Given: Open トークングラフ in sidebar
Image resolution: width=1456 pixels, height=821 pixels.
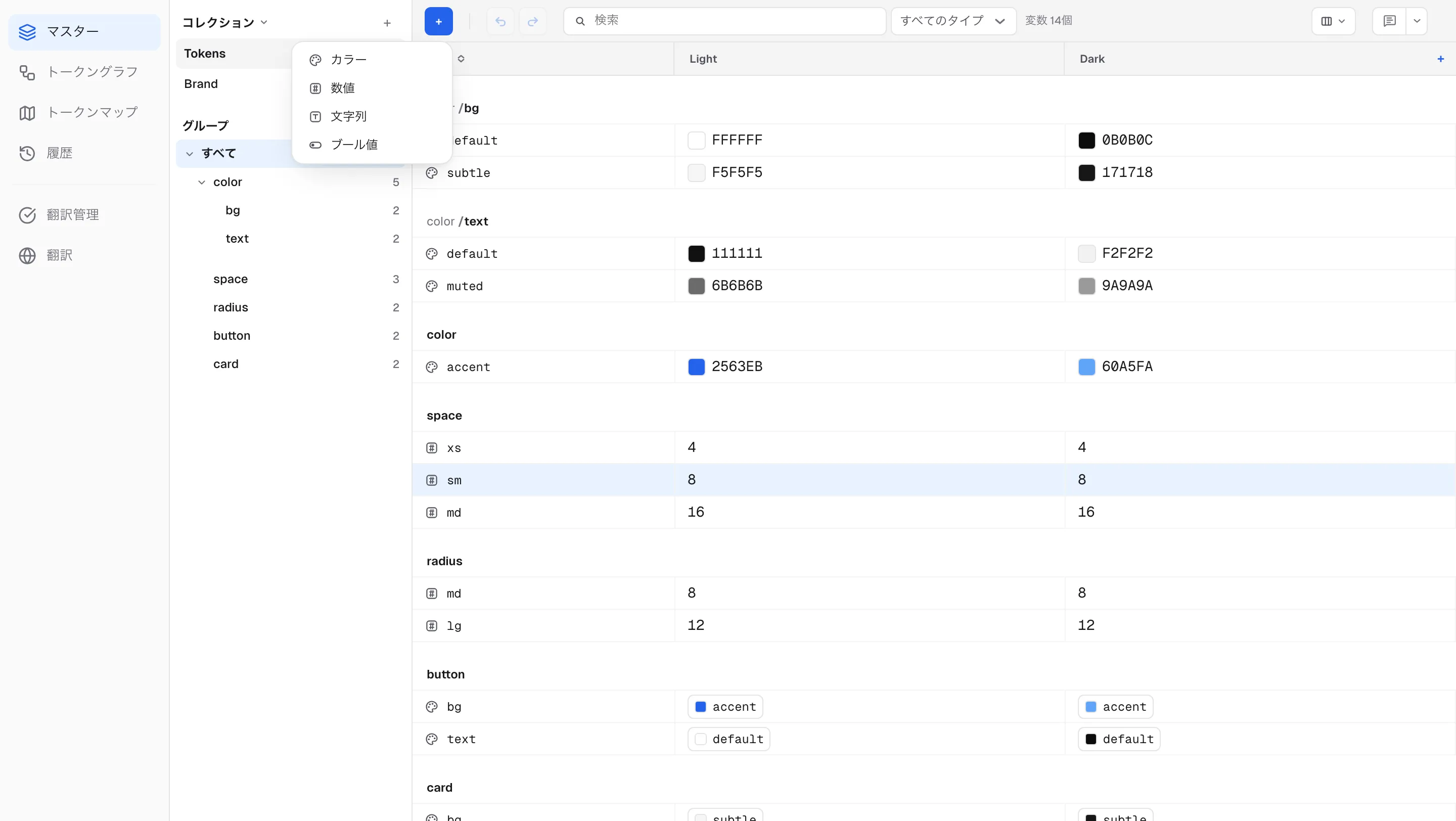Looking at the screenshot, I should coord(84,72).
